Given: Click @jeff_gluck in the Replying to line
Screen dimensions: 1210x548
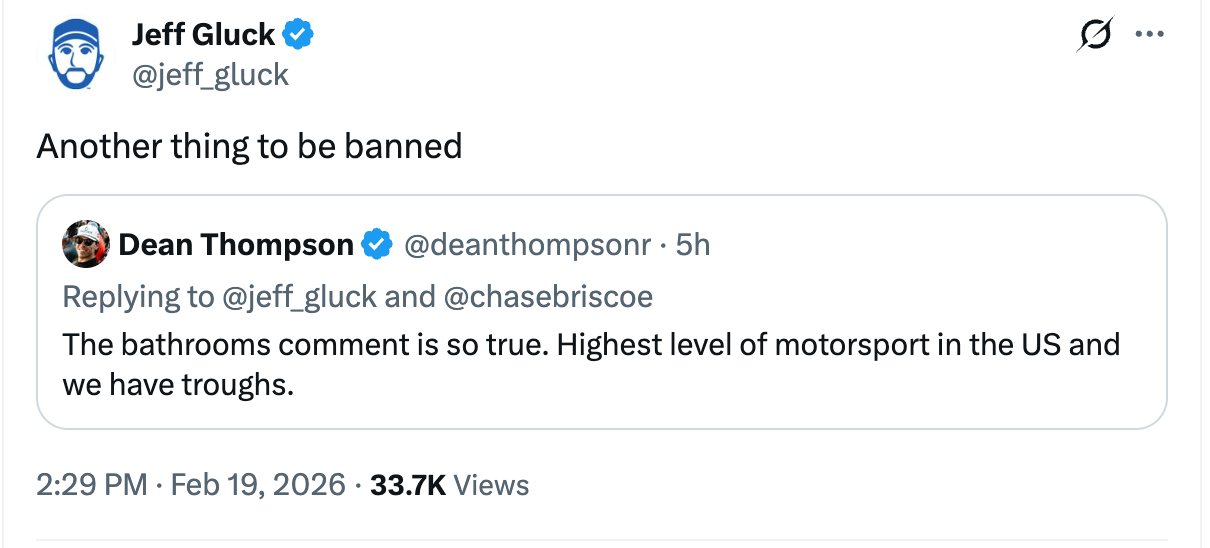Looking at the screenshot, I should (x=299, y=296).
